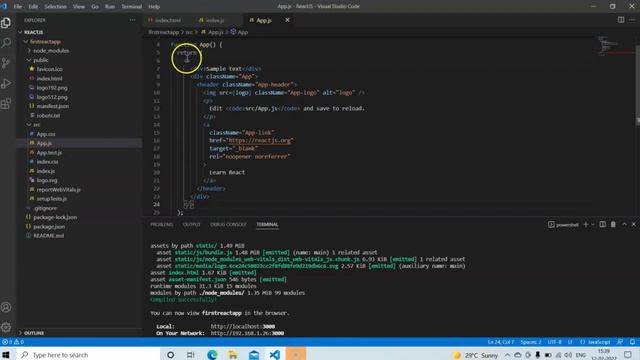Click the Windows taskbar search box
This screenshot has width=640, height=360.
pyautogui.click(x=88, y=355)
